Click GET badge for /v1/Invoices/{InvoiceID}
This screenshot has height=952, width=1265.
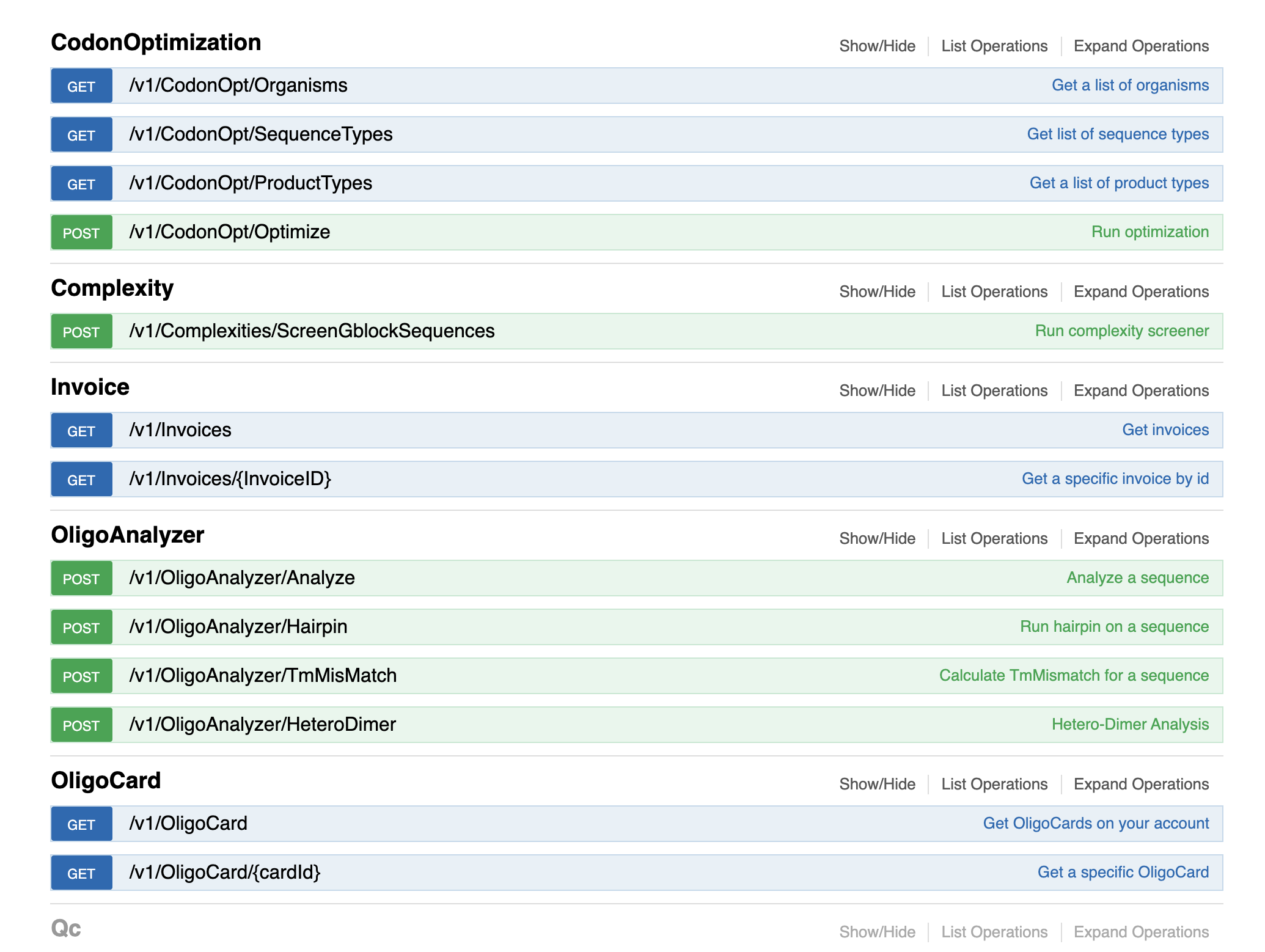click(81, 479)
